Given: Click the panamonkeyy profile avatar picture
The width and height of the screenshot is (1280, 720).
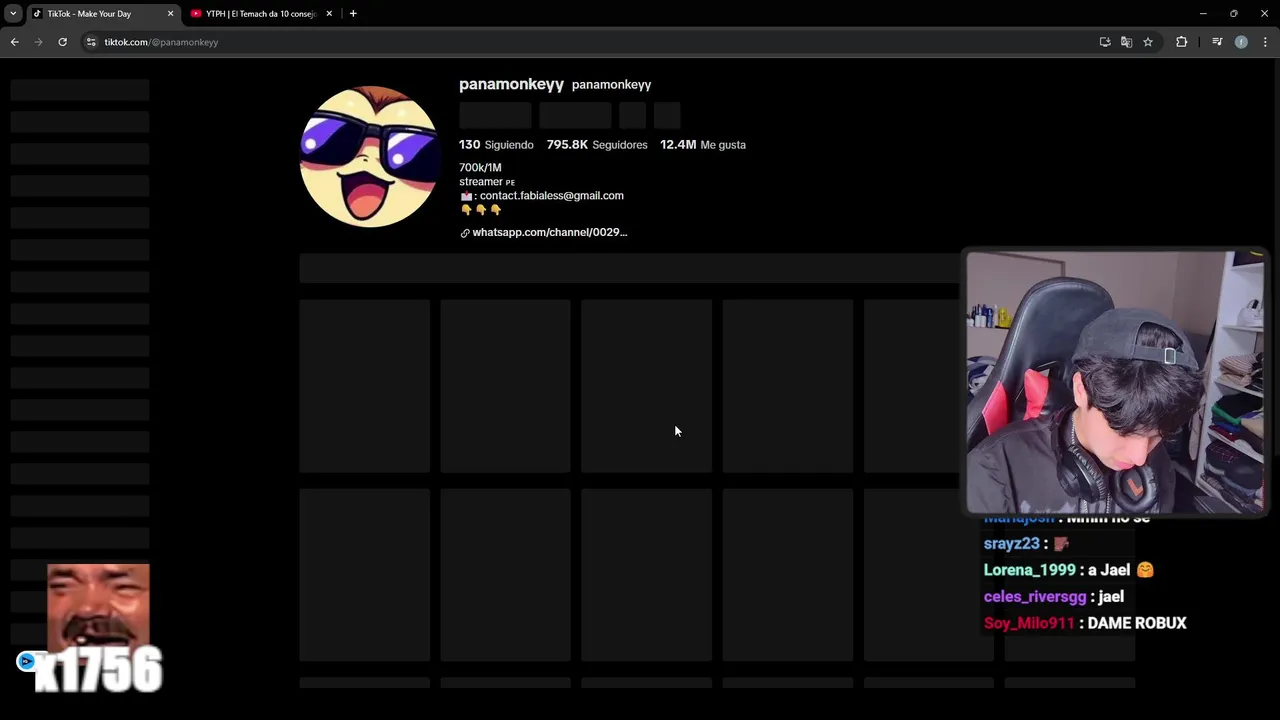Looking at the screenshot, I should [x=369, y=156].
